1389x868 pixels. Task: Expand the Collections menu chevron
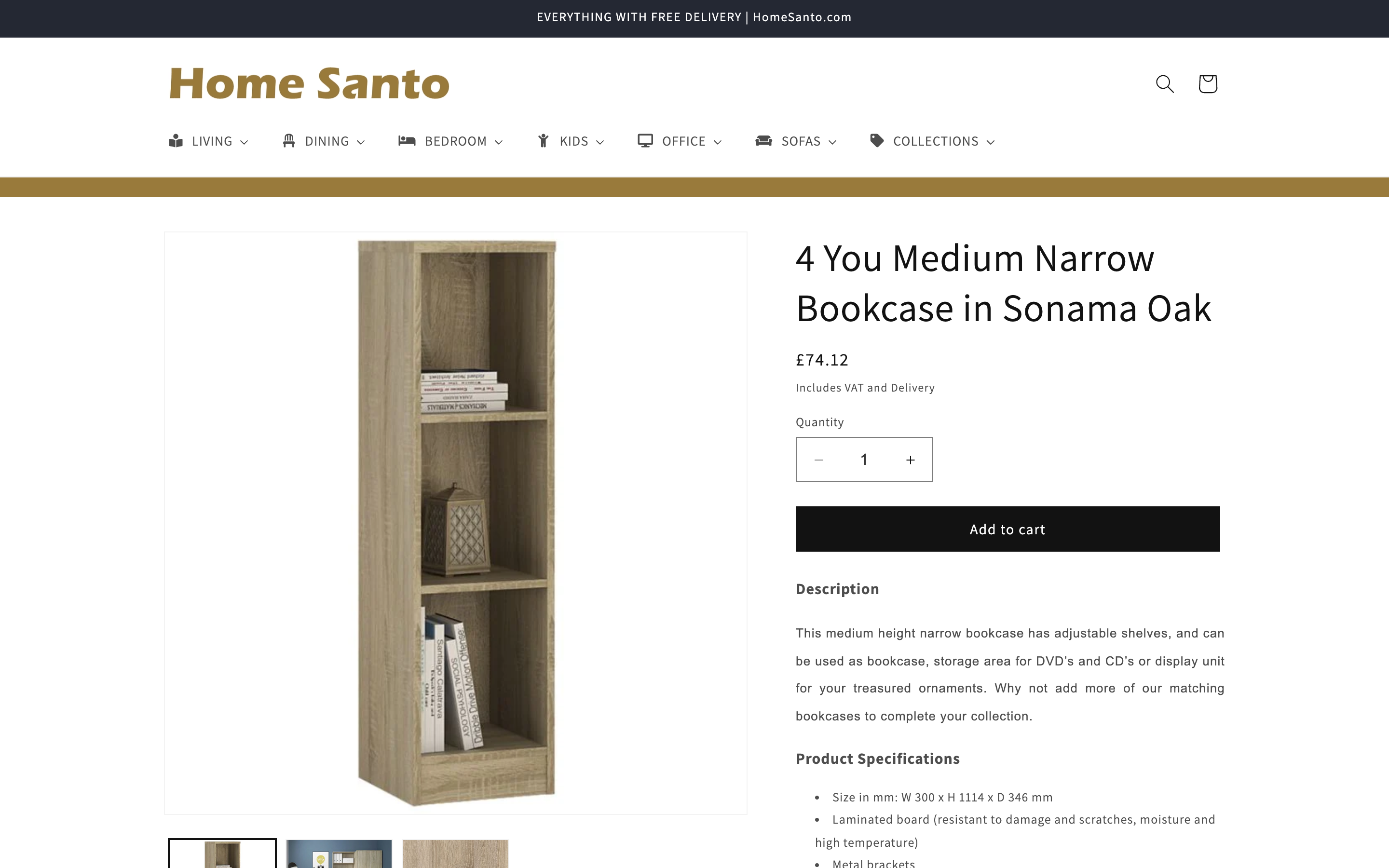(x=990, y=142)
